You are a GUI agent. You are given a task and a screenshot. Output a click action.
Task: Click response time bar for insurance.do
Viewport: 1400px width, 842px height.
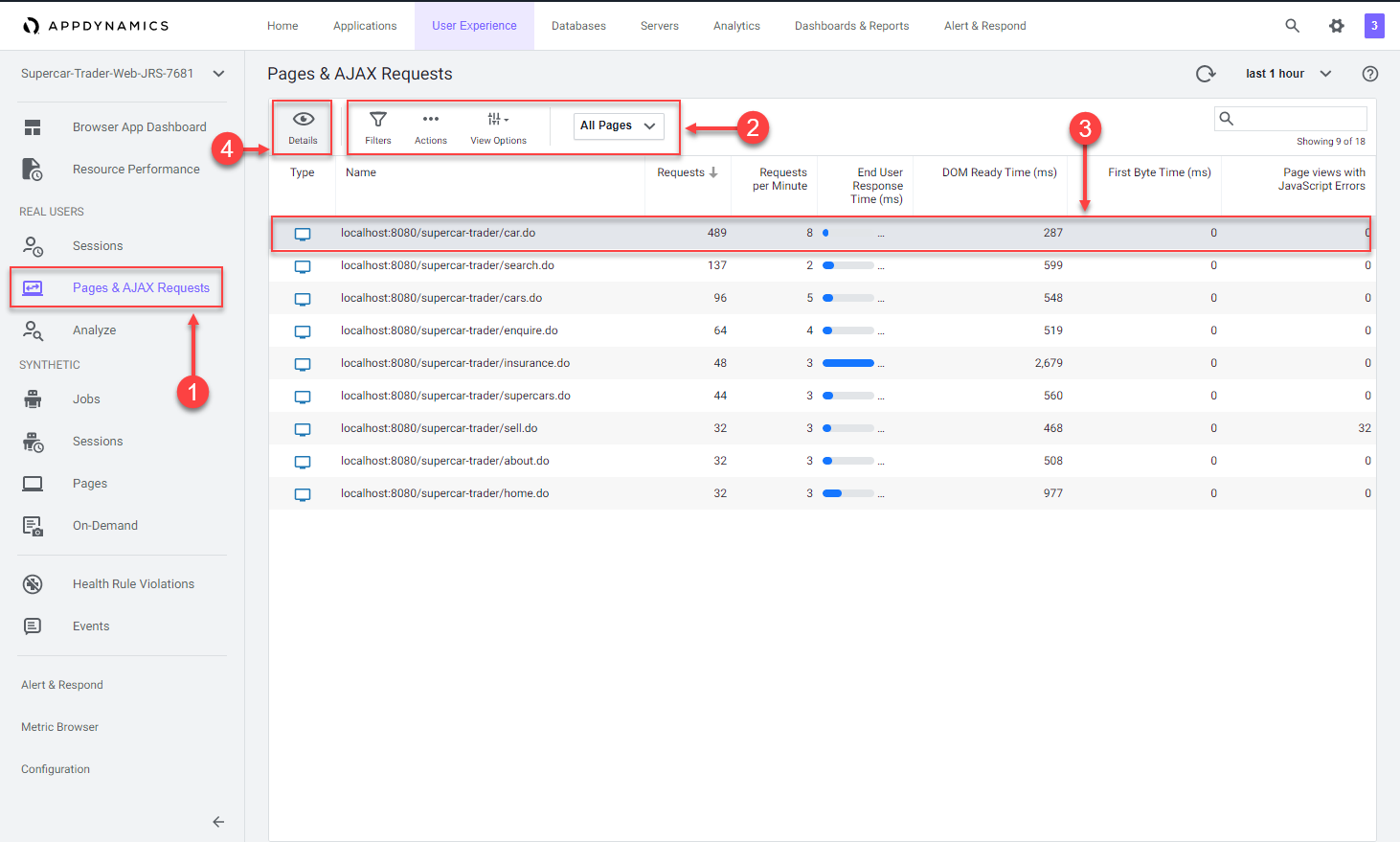[x=848, y=363]
